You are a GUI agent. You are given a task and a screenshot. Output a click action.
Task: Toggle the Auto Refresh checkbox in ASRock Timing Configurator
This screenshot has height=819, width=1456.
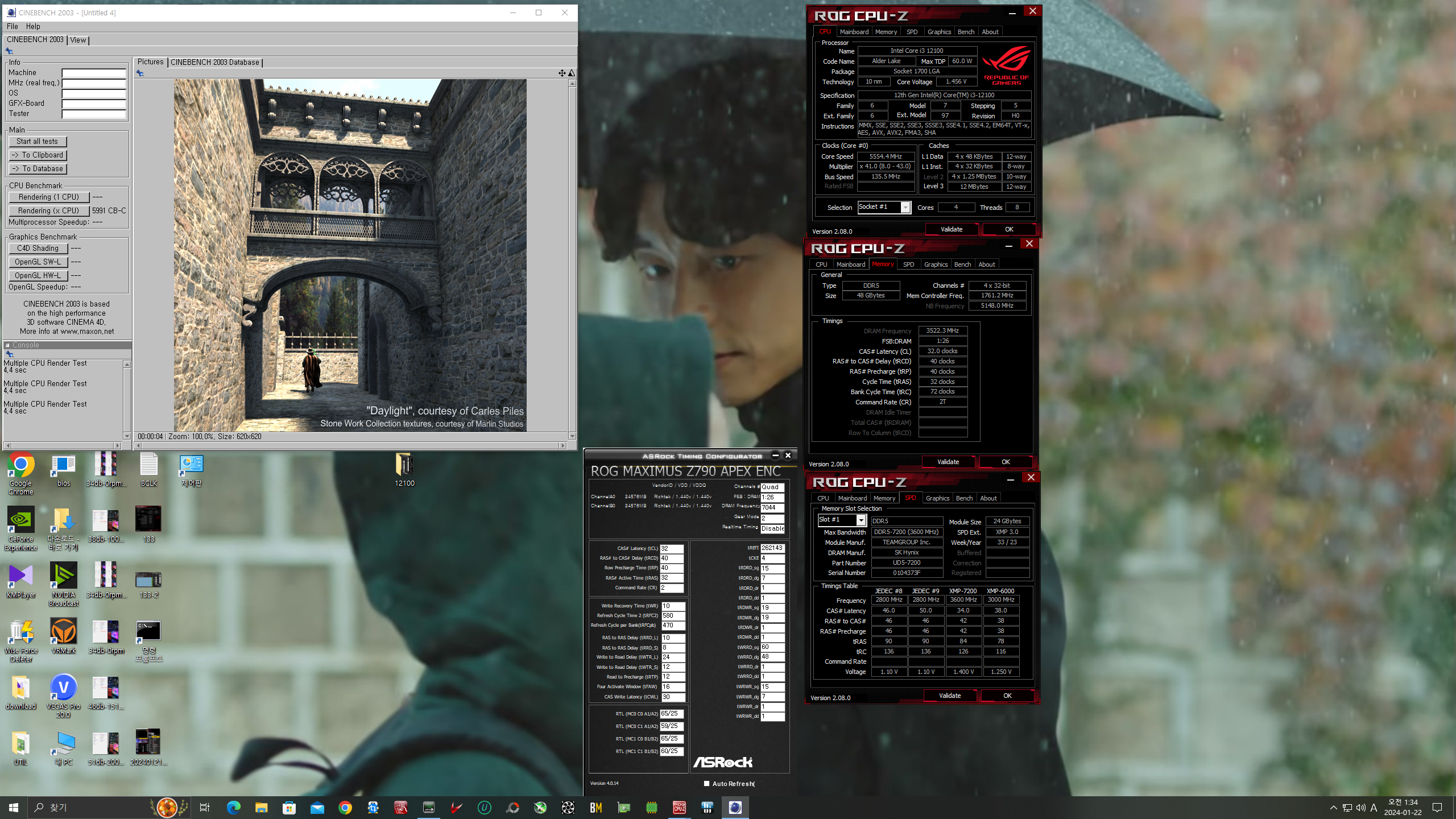706,783
